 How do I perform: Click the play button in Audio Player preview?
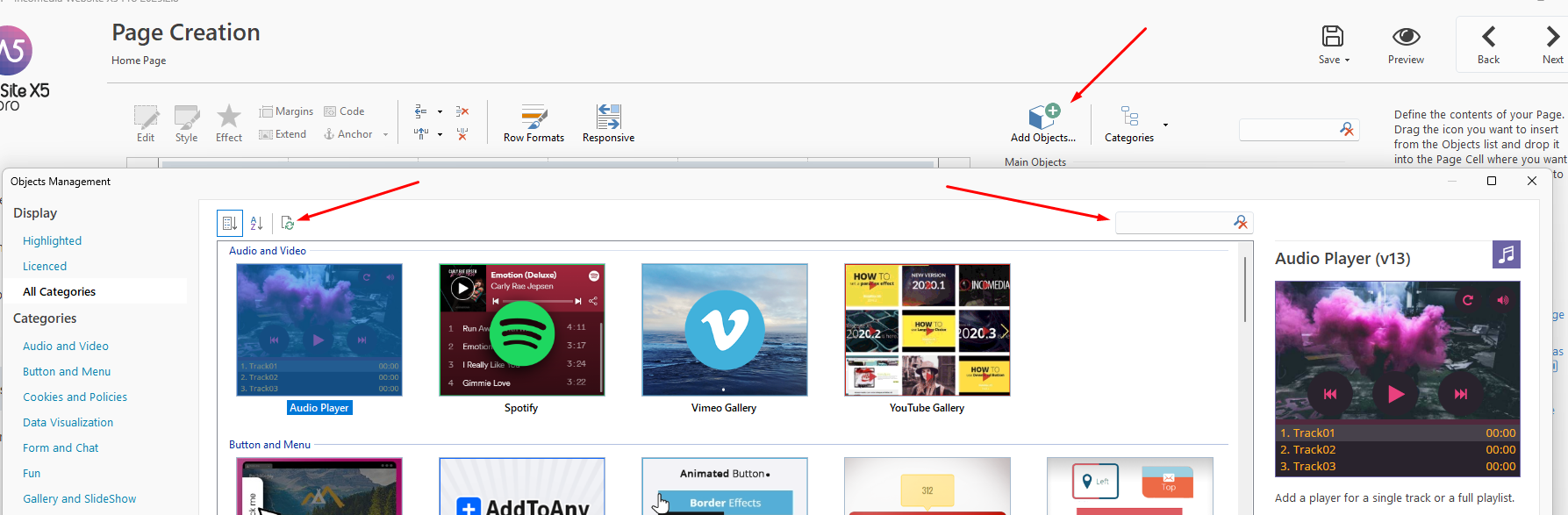coord(1396,394)
